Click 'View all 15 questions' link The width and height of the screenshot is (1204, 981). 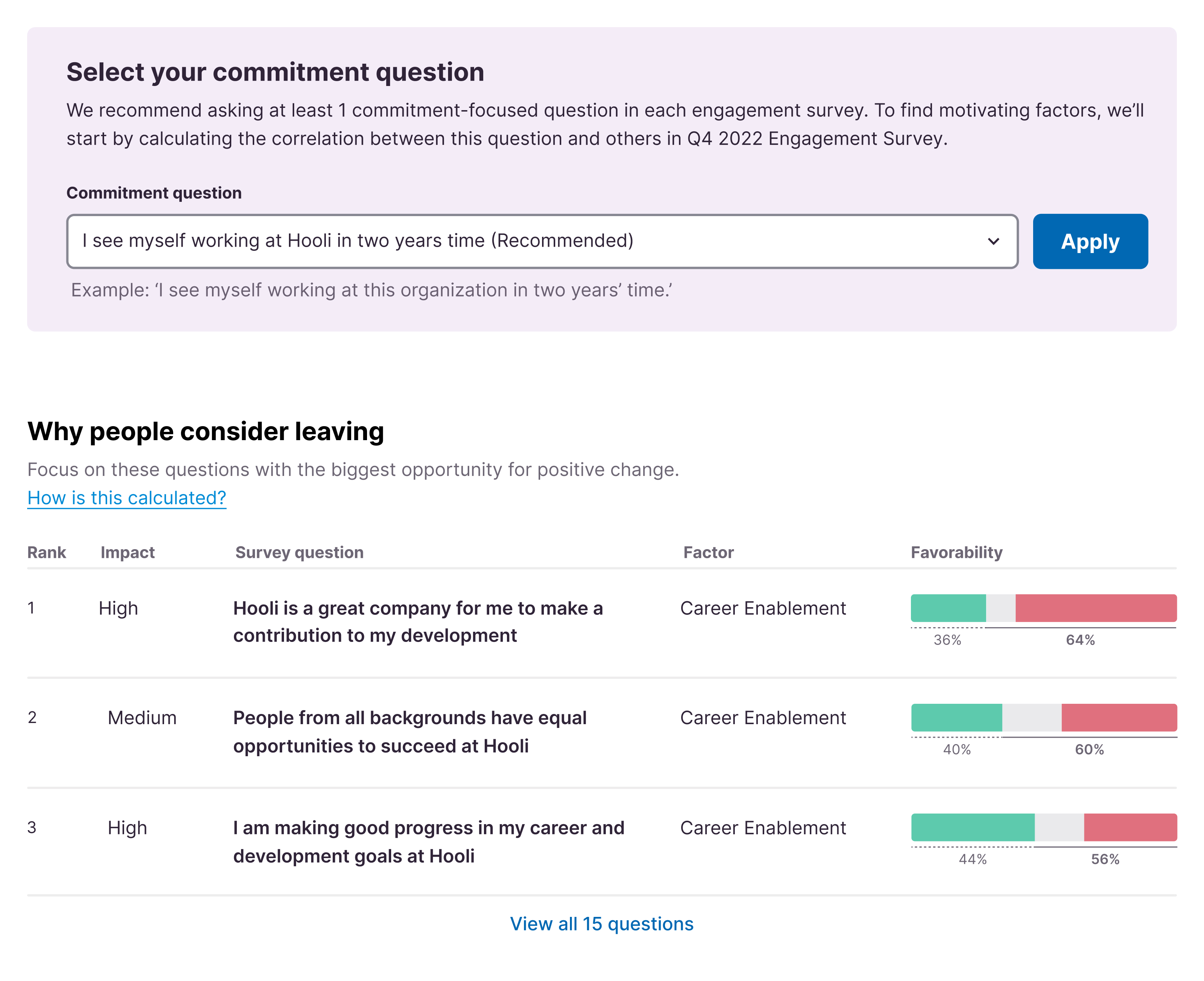(x=602, y=923)
